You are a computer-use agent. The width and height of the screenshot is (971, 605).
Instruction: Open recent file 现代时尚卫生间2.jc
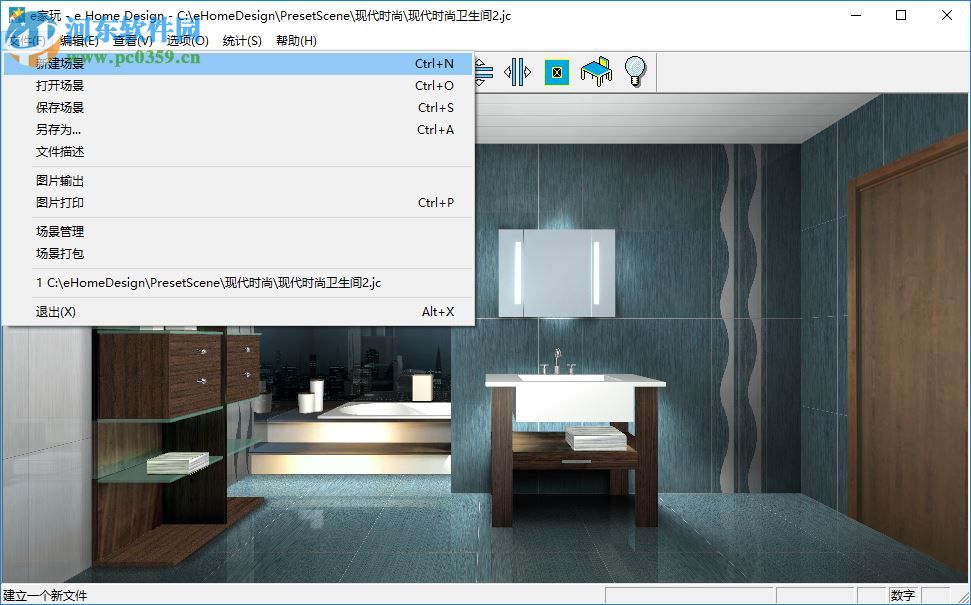click(238, 283)
